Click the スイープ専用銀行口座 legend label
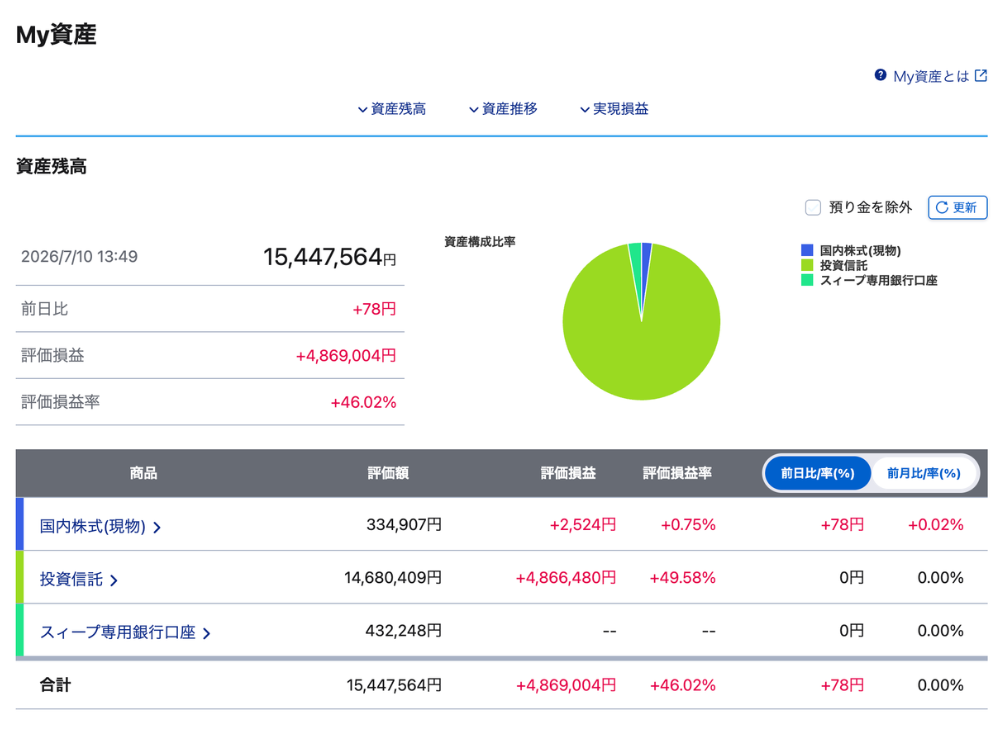1000x750 pixels. pos(878,280)
